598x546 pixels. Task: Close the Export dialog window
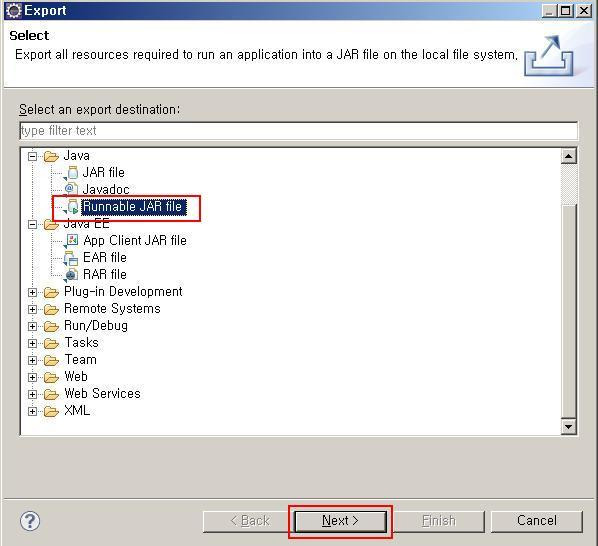(584, 10)
